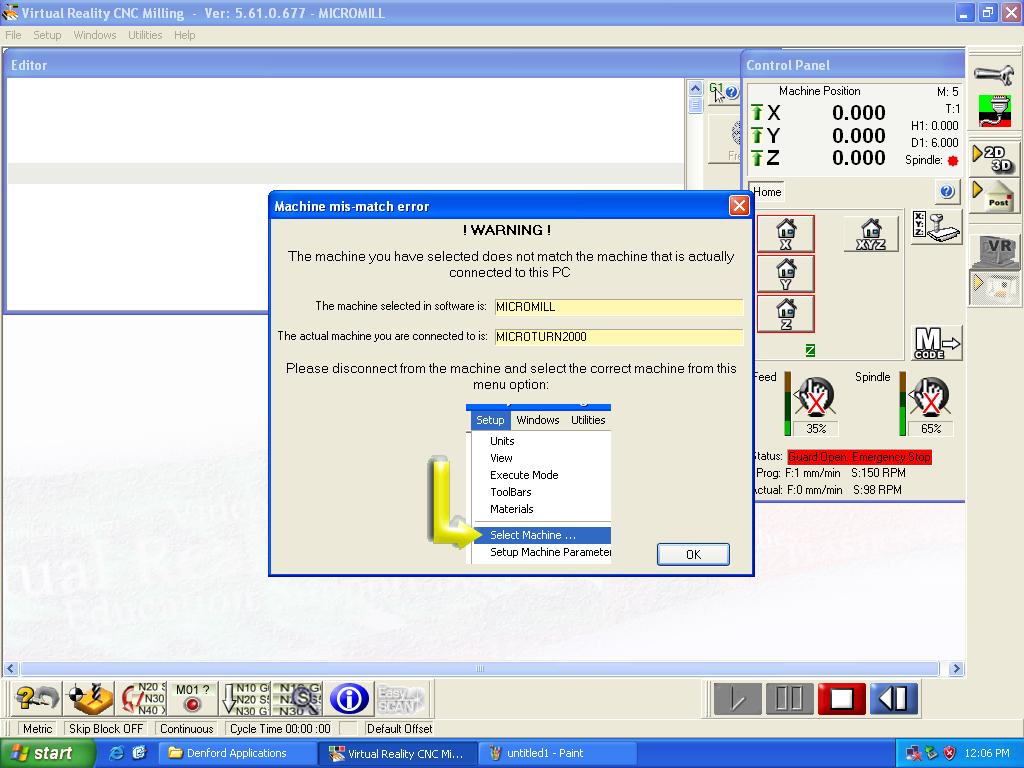The image size is (1024, 768).
Task: Home all XYZ axes
Action: [871, 234]
